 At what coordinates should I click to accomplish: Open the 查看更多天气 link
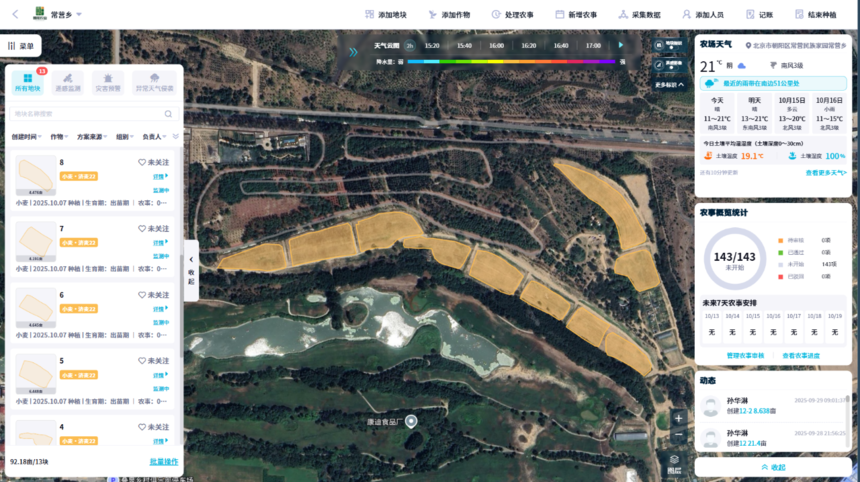click(x=825, y=173)
